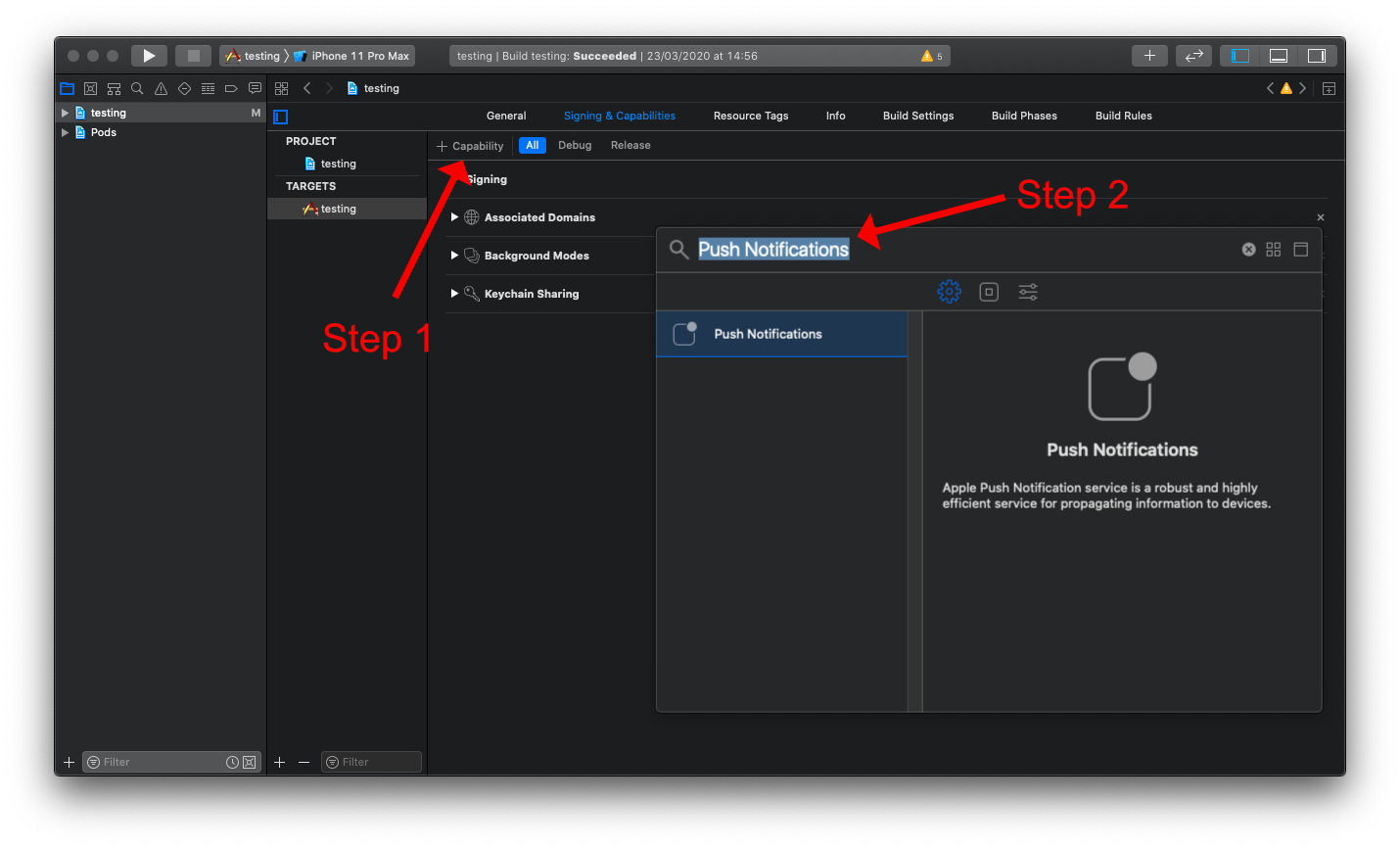Jump to the previous issue

(1271, 88)
